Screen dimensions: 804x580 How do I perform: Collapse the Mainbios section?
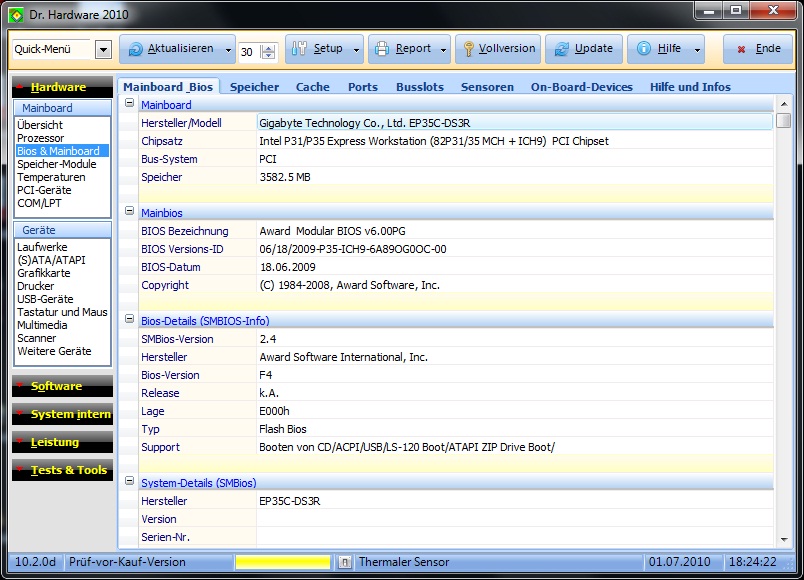coord(130,211)
